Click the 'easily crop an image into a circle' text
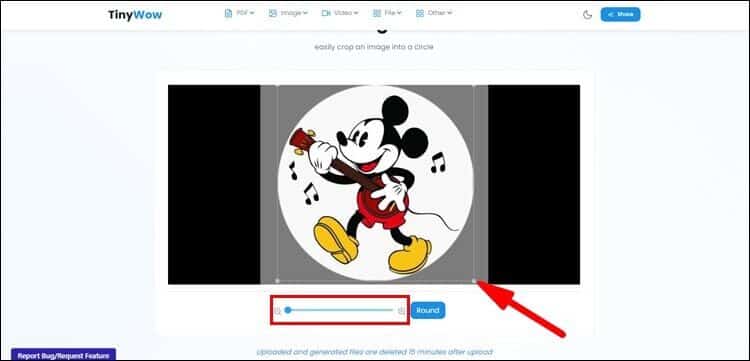 [374, 47]
